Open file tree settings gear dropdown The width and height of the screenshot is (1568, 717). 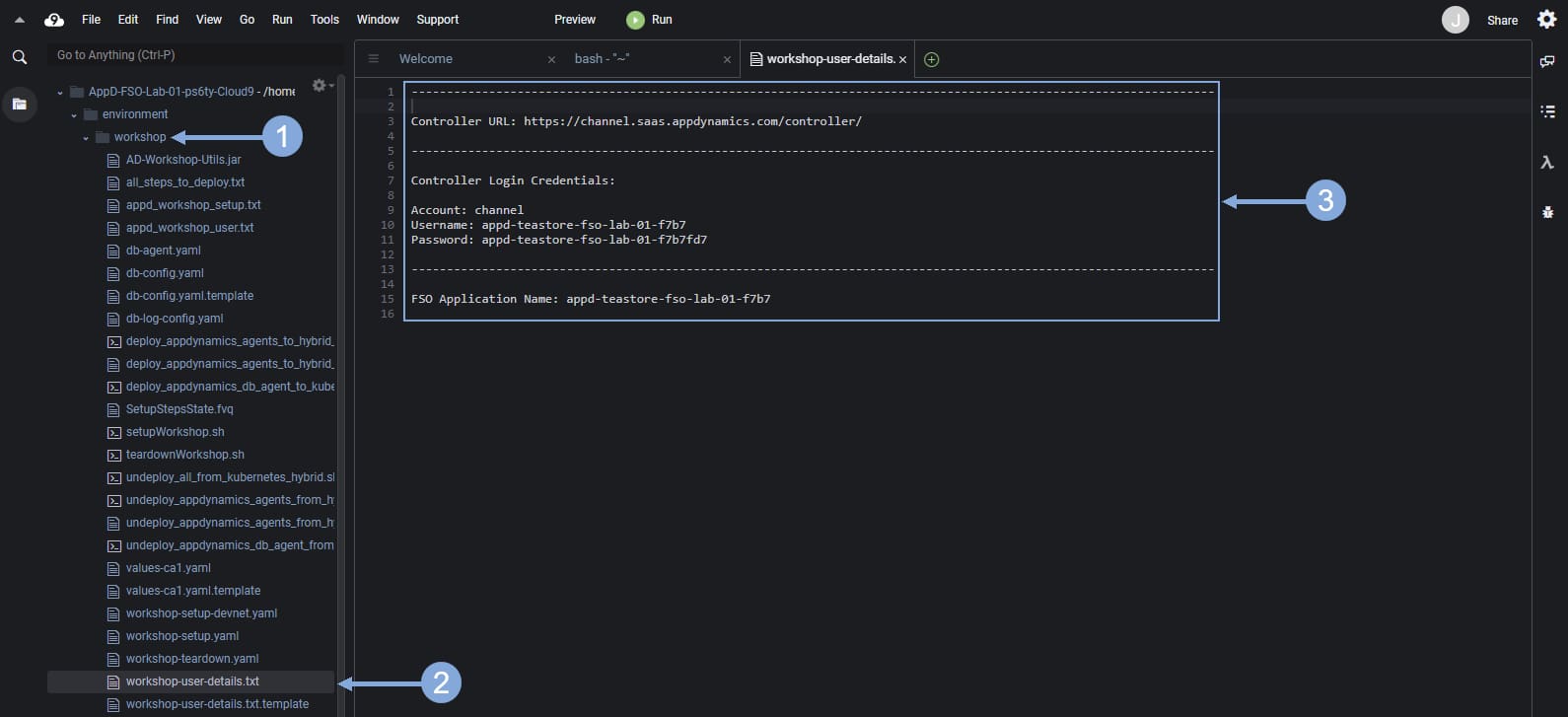(321, 86)
